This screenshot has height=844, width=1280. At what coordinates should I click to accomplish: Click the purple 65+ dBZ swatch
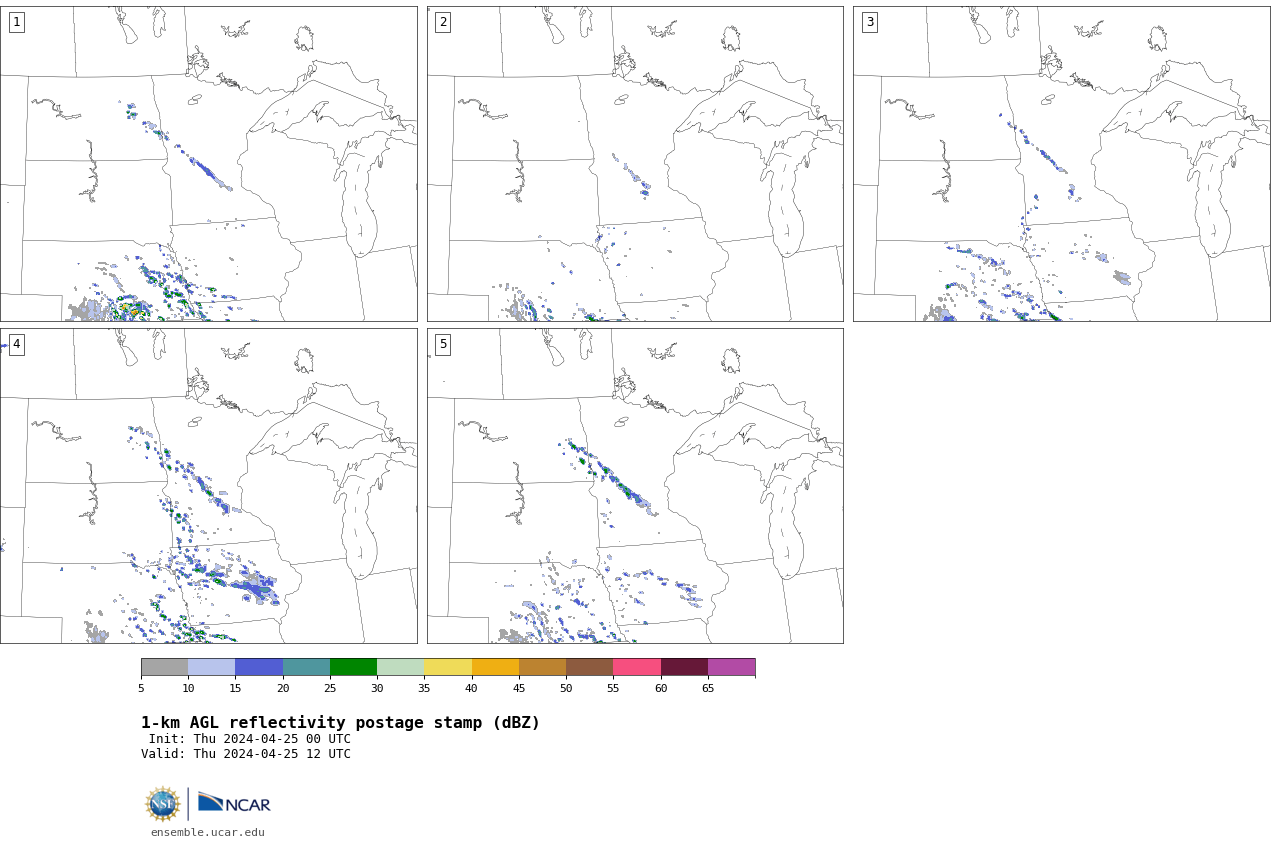731,667
